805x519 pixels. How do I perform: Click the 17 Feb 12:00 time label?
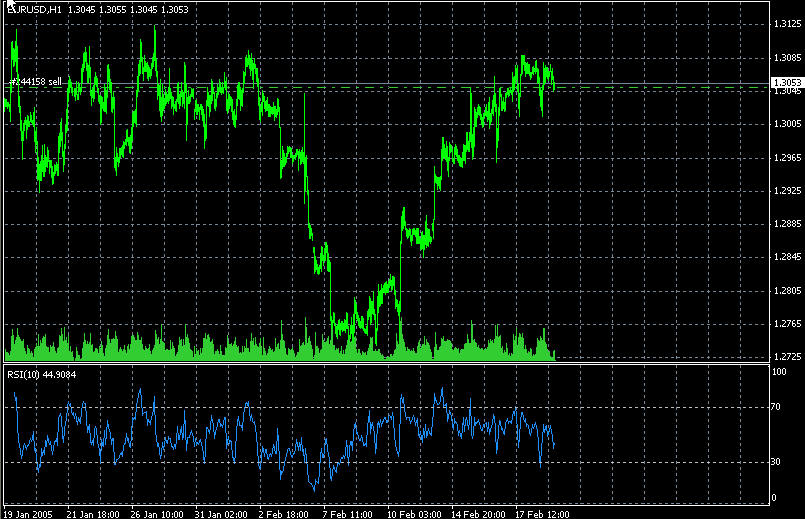543,513
